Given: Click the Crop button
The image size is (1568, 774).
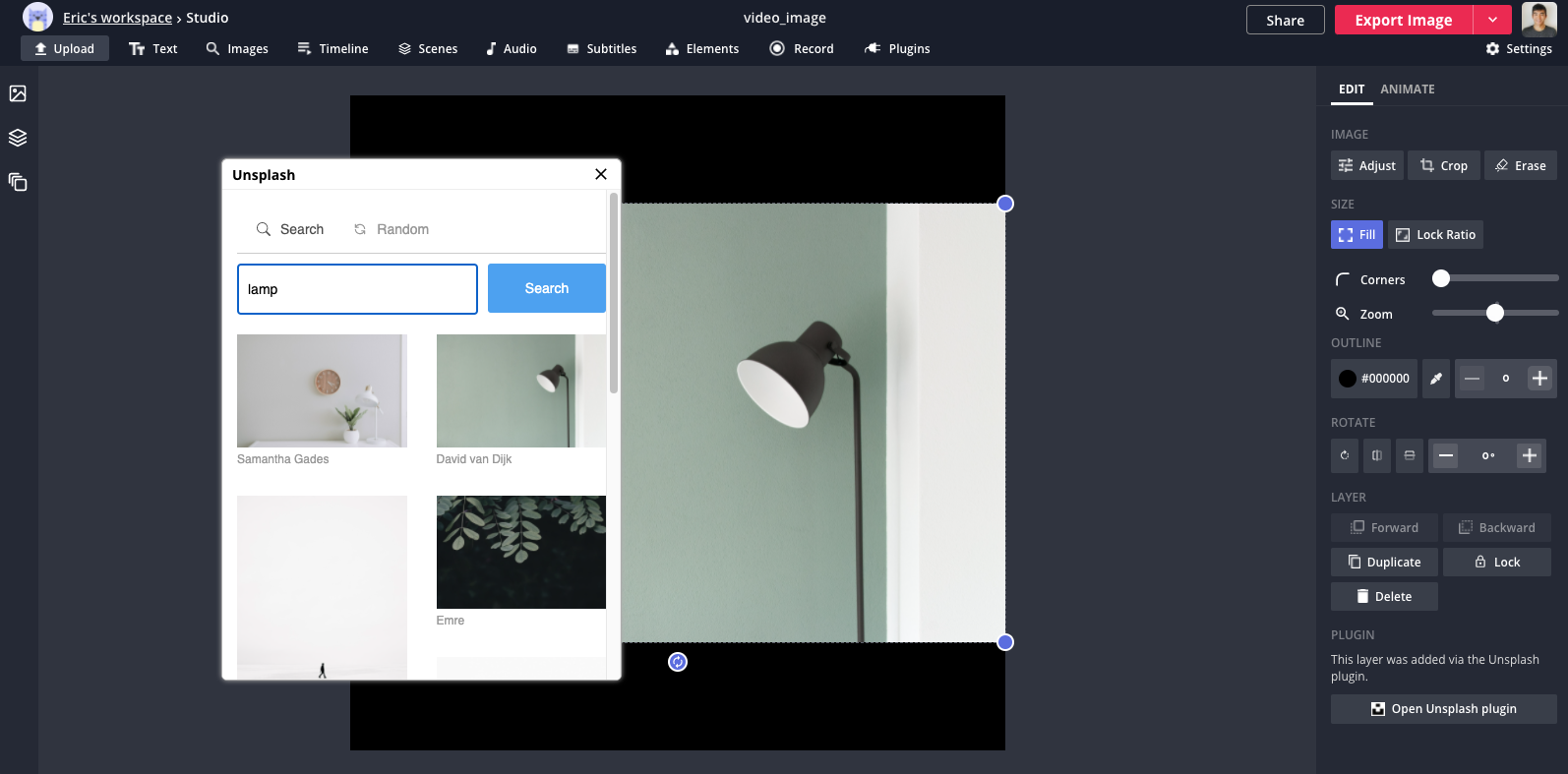Looking at the screenshot, I should coord(1444,165).
